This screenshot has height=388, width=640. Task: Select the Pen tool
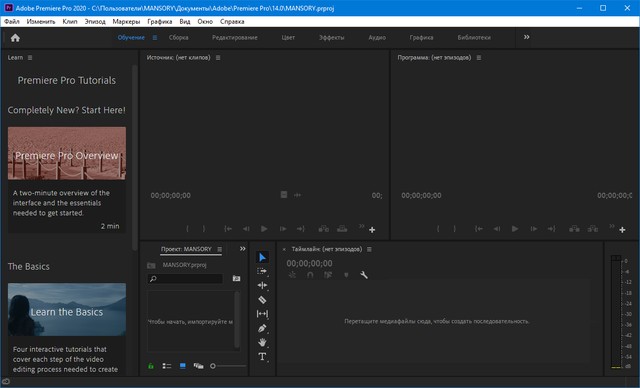coord(262,328)
